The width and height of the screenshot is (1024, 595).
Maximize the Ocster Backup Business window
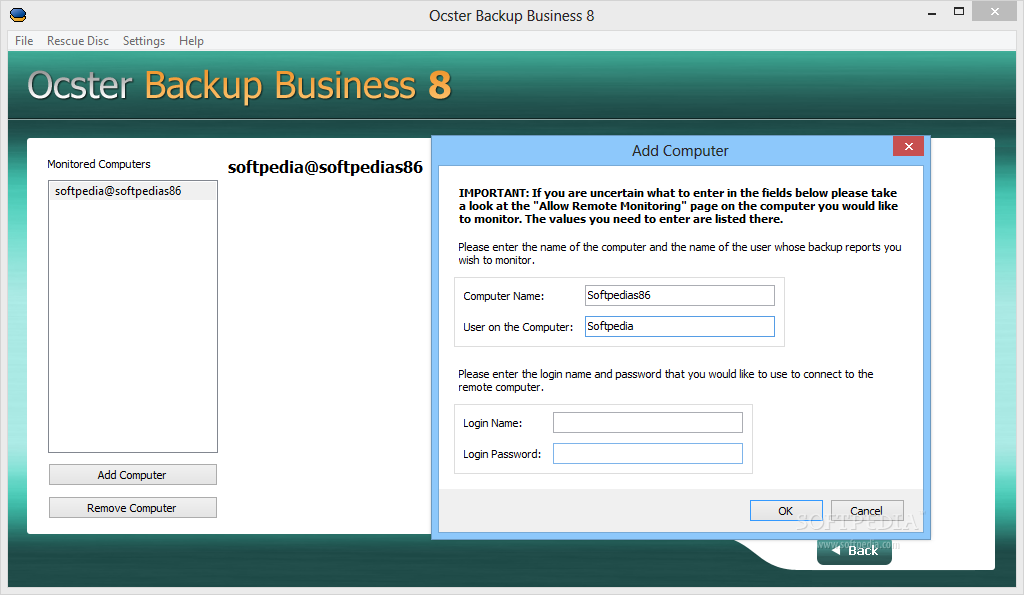point(959,12)
